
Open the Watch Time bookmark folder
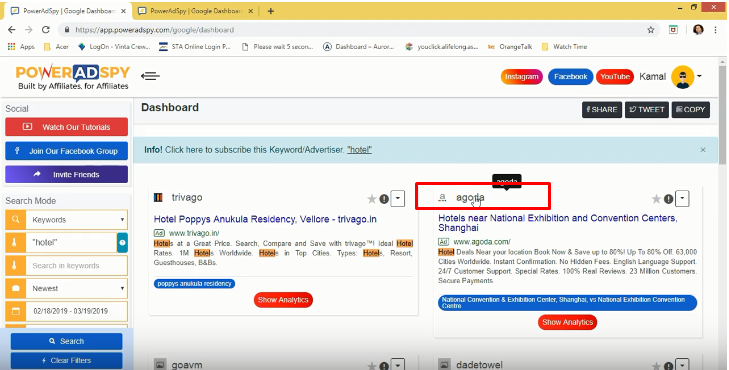coord(564,46)
